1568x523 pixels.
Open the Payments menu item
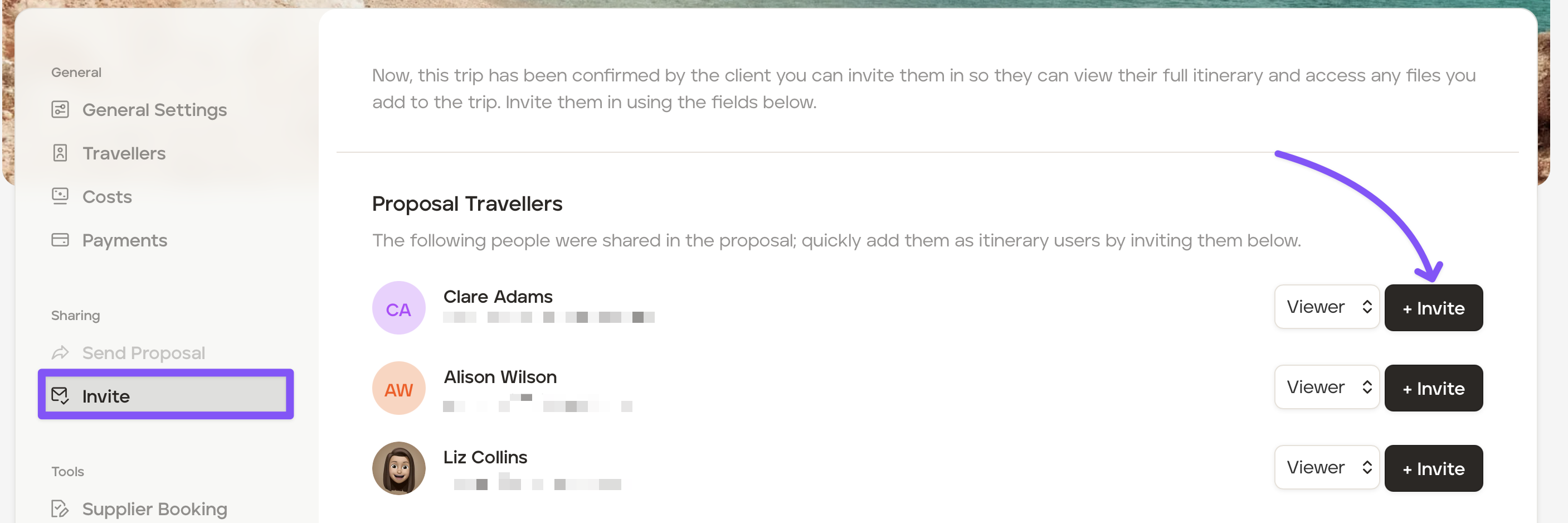click(x=124, y=240)
